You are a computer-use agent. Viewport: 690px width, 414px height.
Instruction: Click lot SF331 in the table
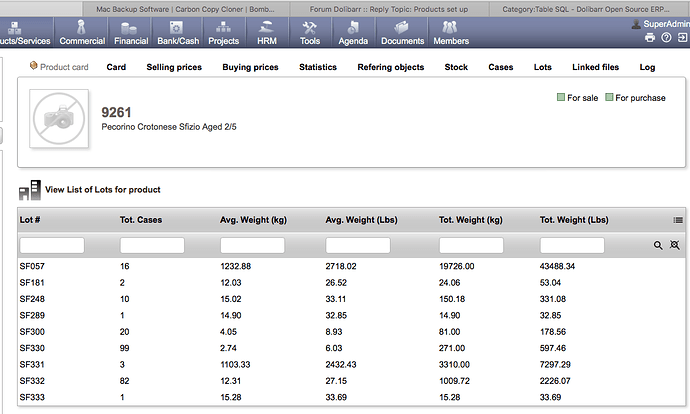click(x=32, y=364)
